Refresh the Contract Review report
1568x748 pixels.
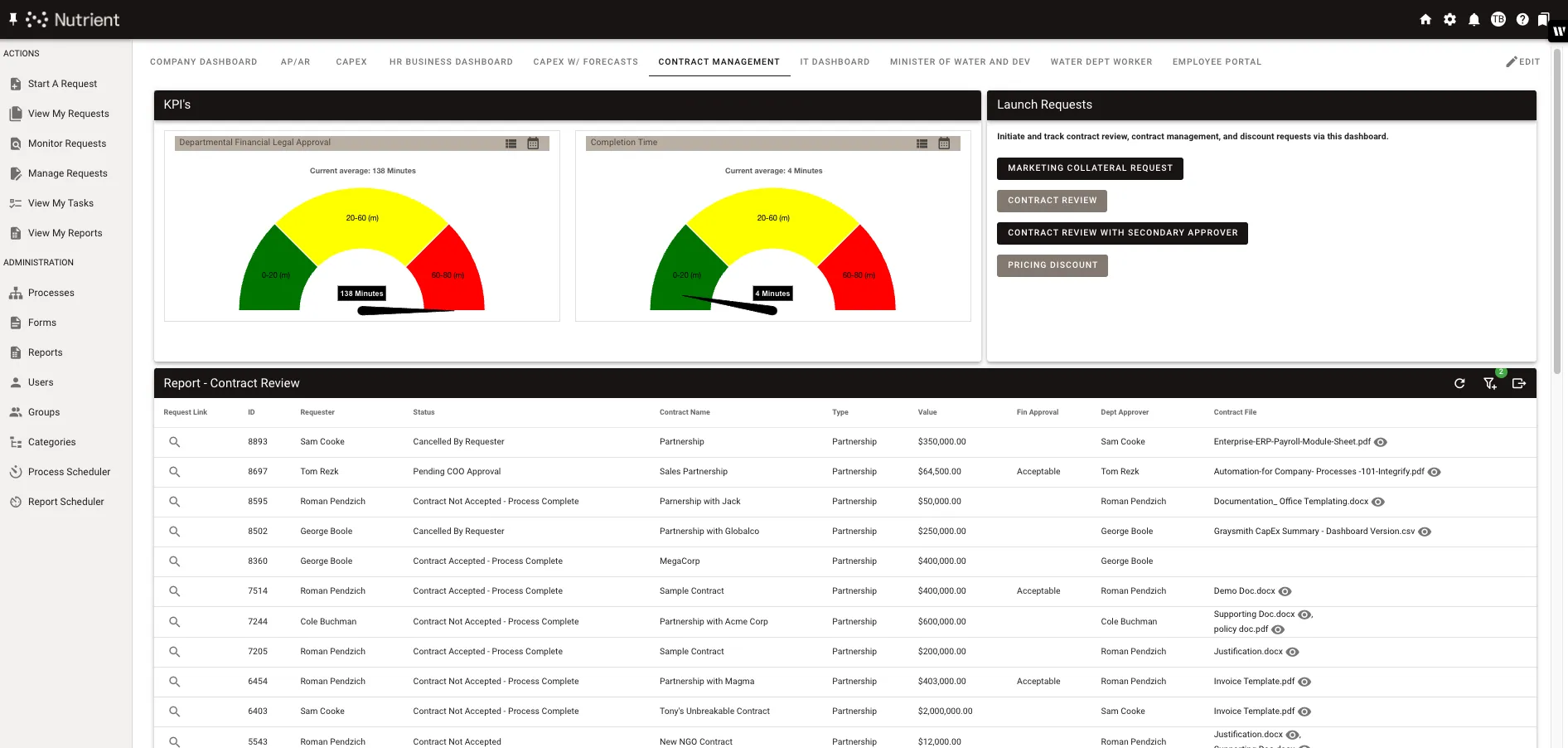tap(1459, 383)
